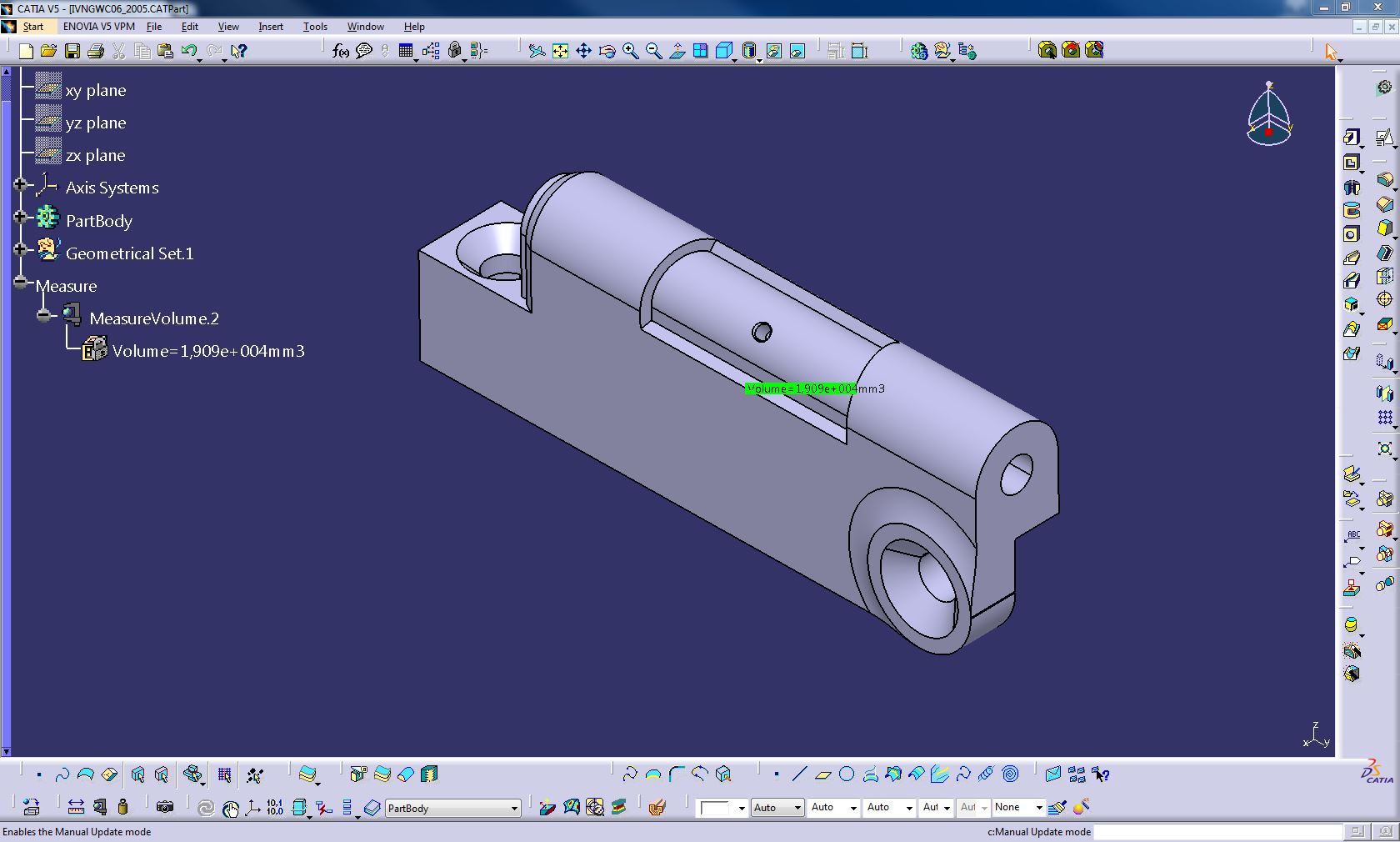The width and height of the screenshot is (1400, 842).
Task: Click the command input field in status bar
Action: (x=1217, y=831)
